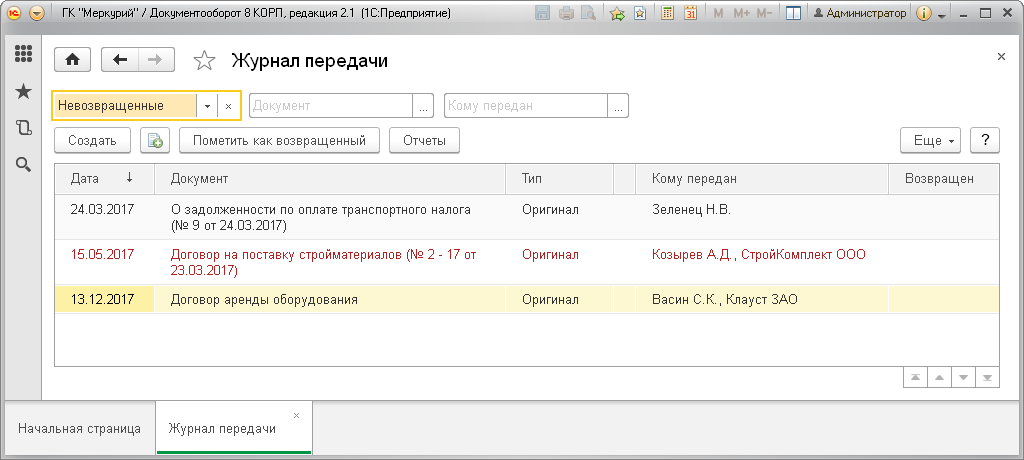This screenshot has width=1024, height=460.
Task: Click the M- memory subtract button
Action: 765,13
